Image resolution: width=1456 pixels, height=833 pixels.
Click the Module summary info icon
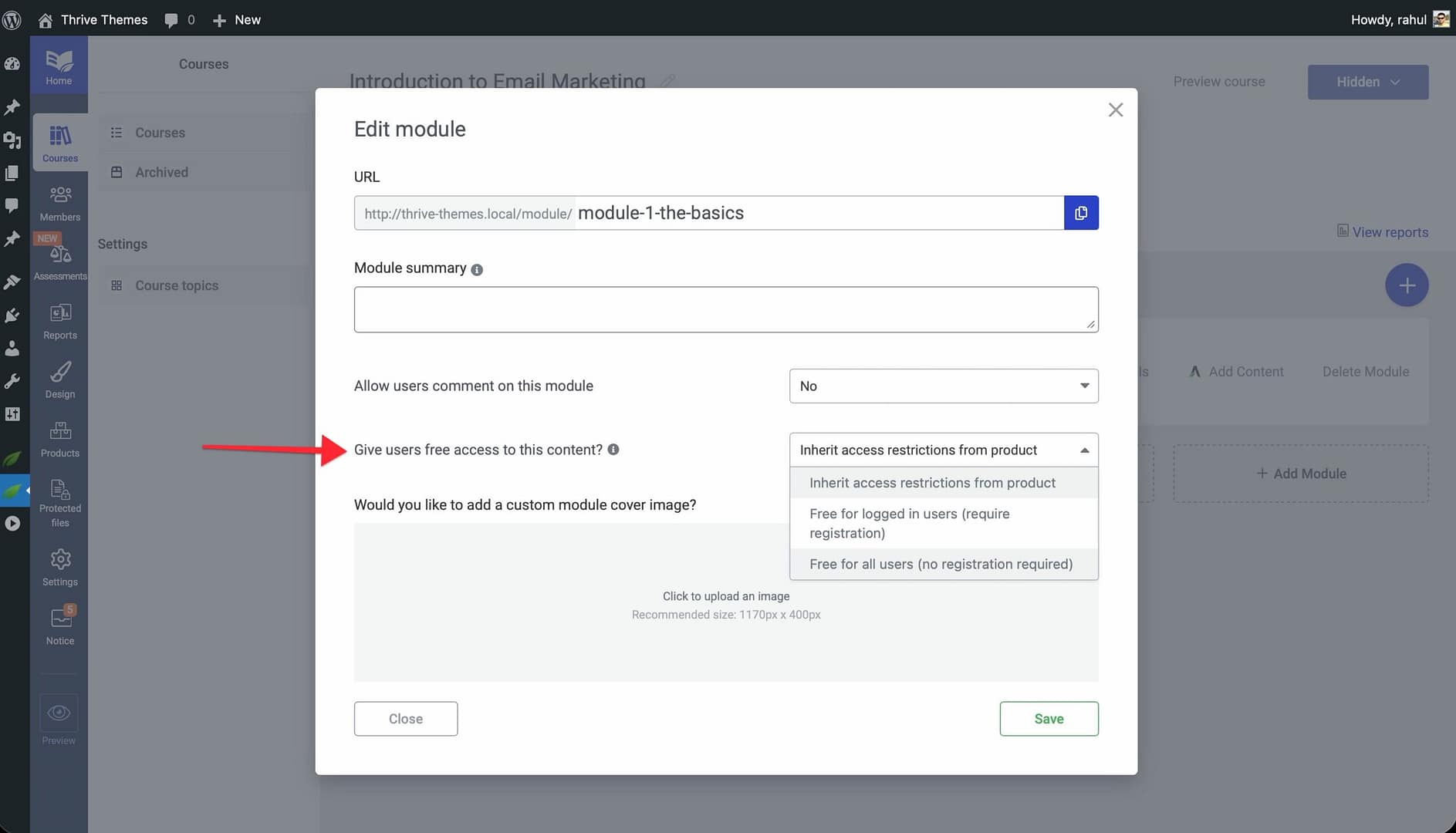tap(477, 270)
